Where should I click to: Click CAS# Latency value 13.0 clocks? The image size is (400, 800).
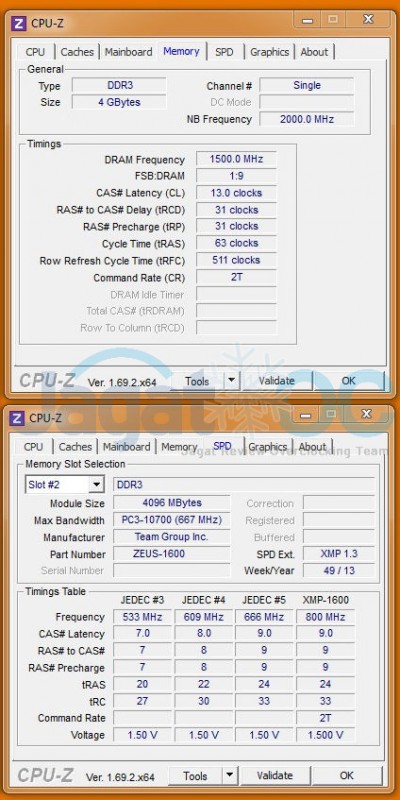pyautogui.click(x=236, y=193)
